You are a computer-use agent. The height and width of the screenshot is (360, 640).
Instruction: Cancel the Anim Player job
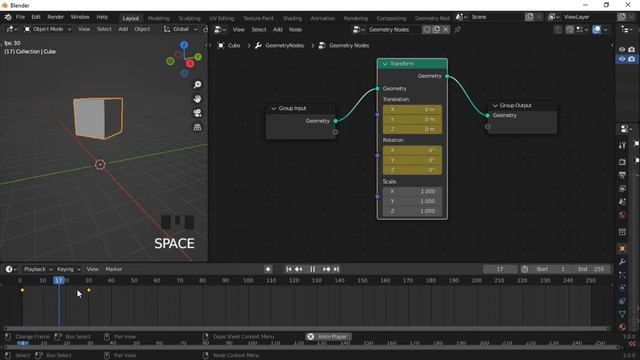(311, 337)
